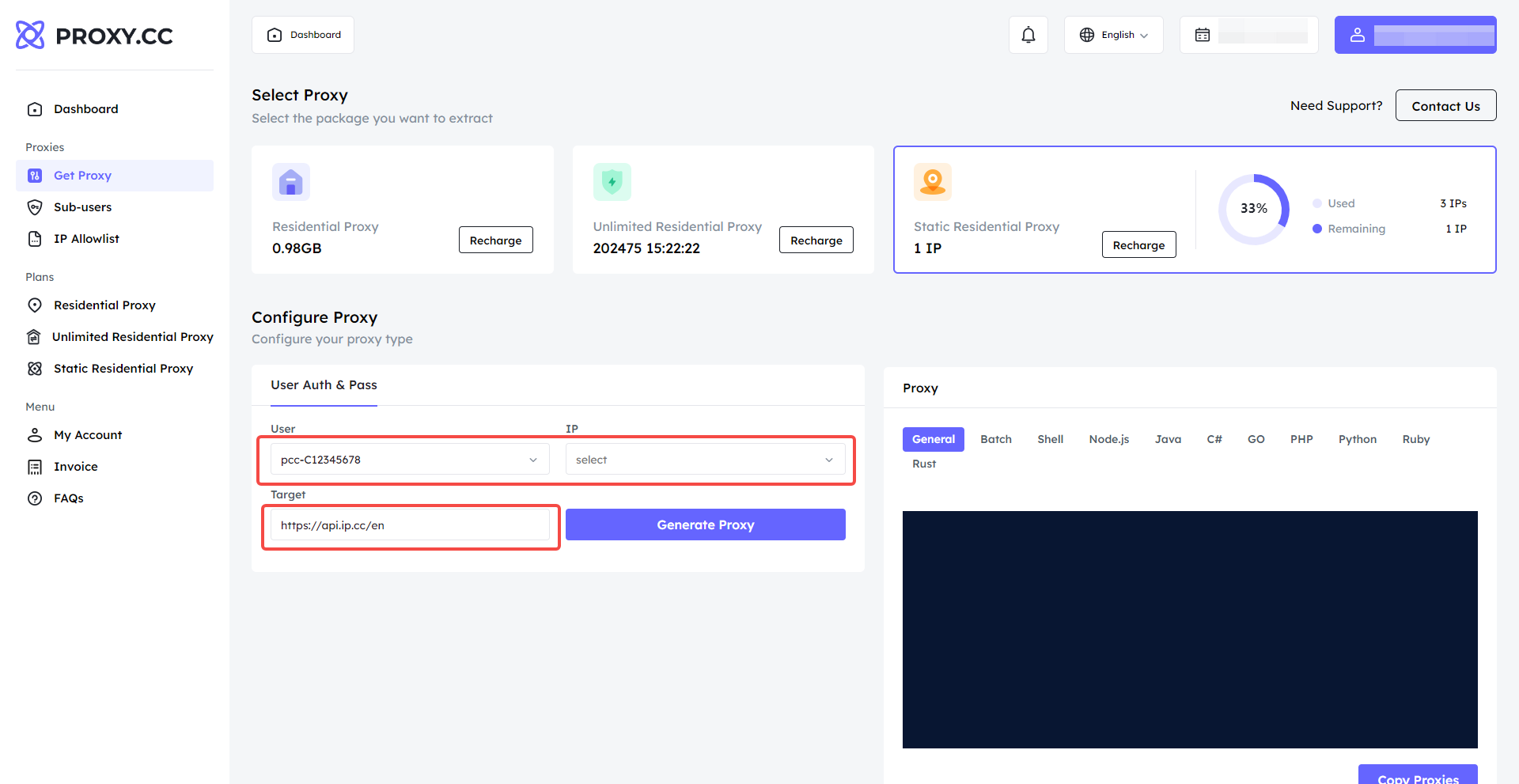Click the Static Residential Proxy sidebar icon

(35, 369)
